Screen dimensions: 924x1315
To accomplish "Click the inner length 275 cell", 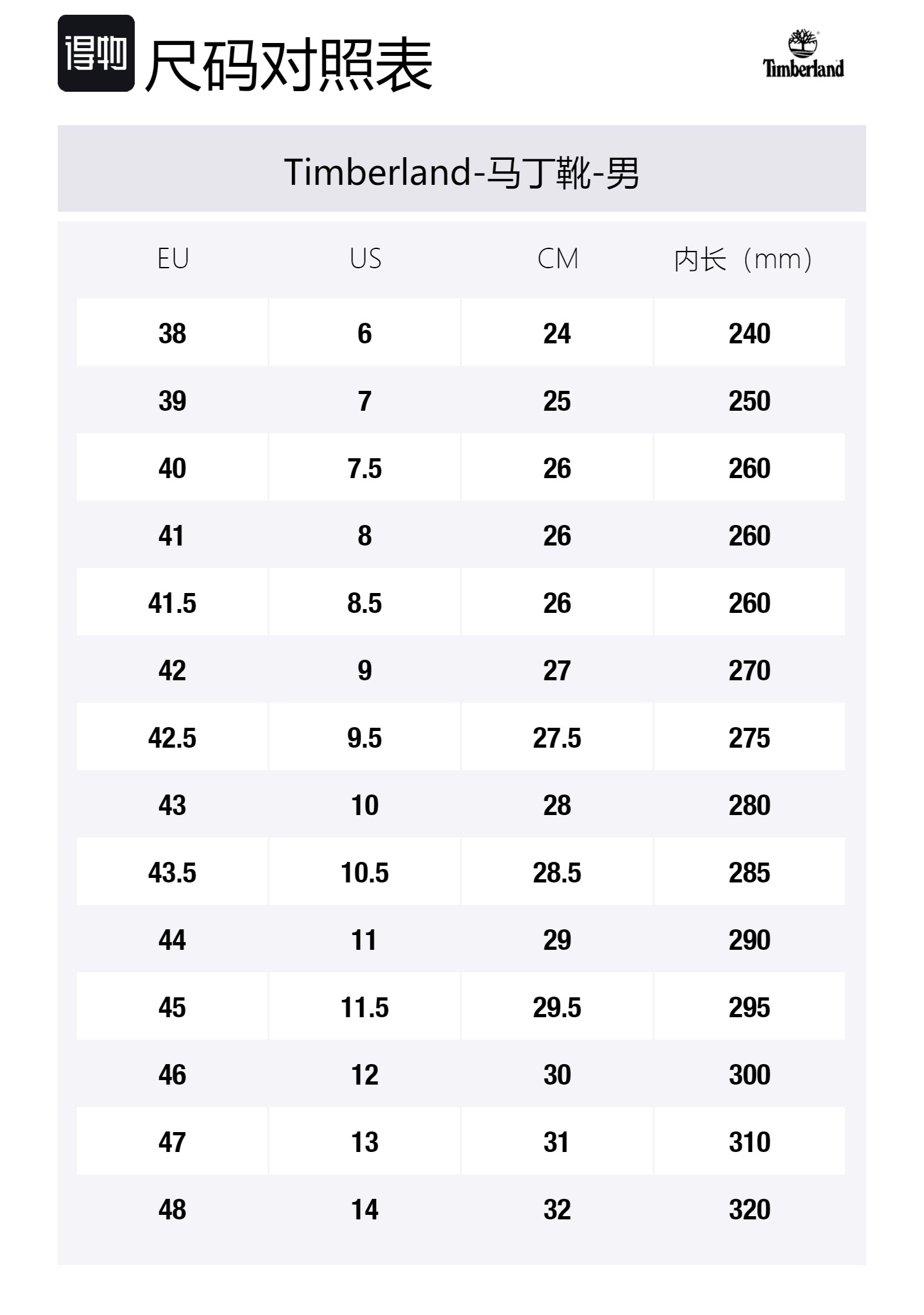I will coord(749,738).
